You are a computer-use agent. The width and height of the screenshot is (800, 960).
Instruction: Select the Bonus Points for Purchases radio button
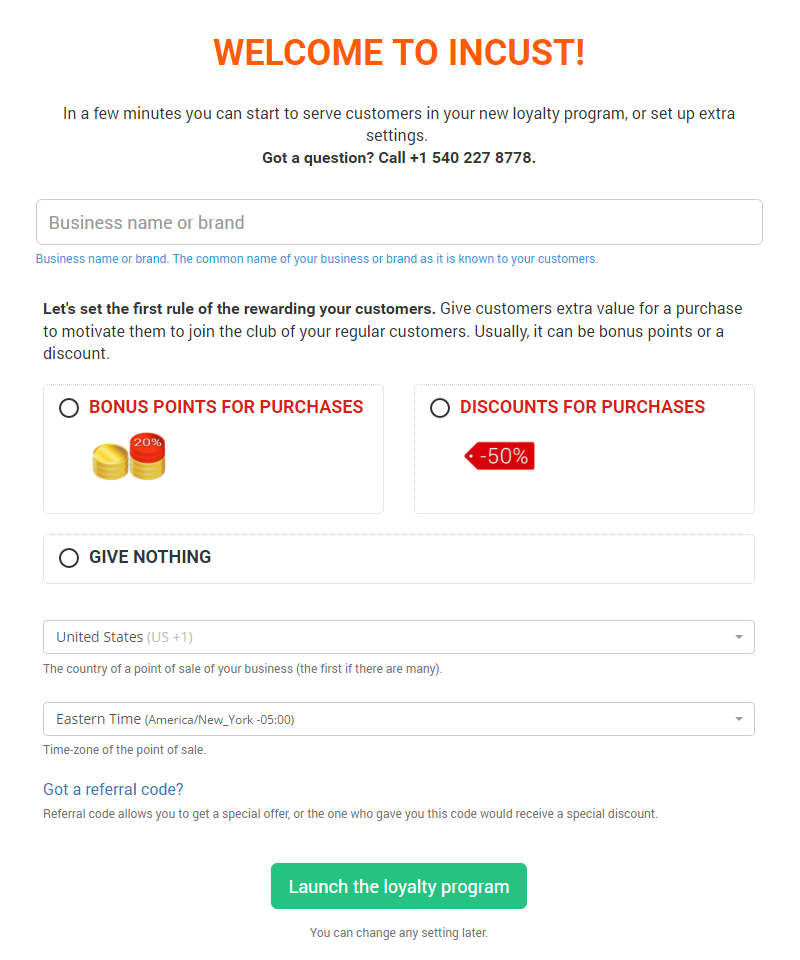pos(69,408)
